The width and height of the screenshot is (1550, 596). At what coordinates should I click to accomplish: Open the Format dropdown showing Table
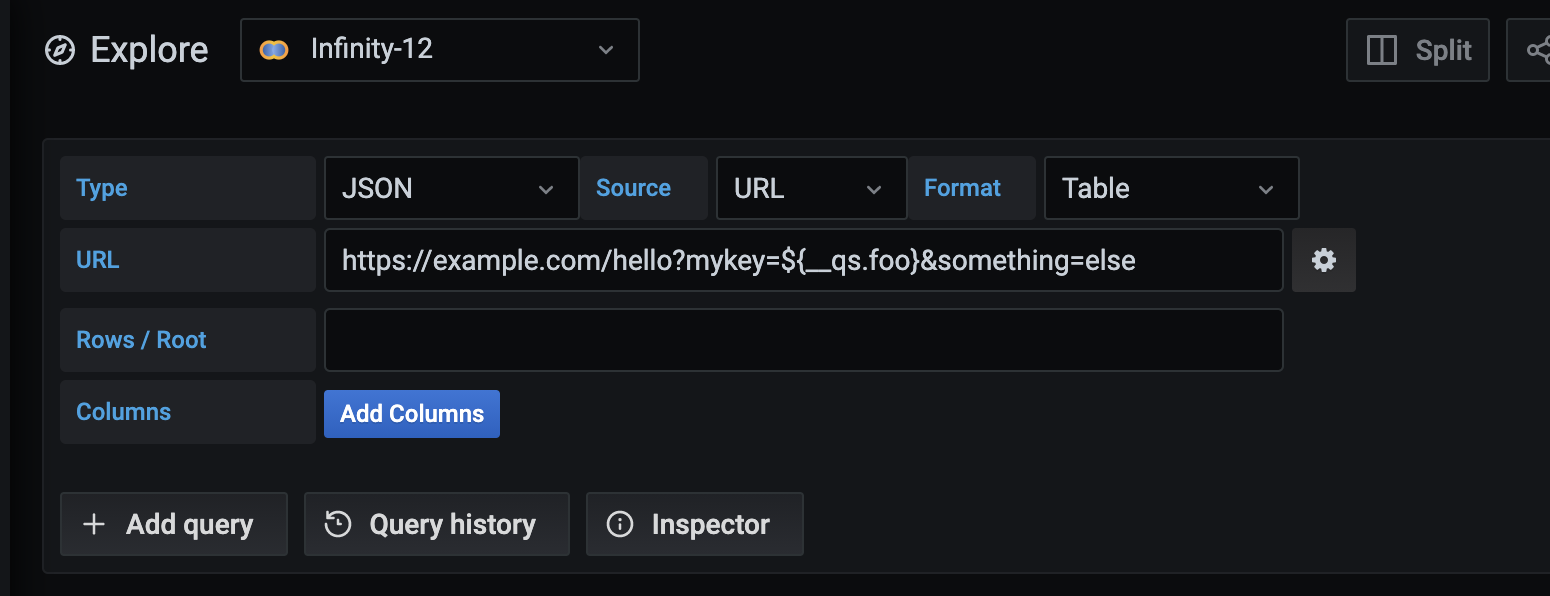[1171, 188]
